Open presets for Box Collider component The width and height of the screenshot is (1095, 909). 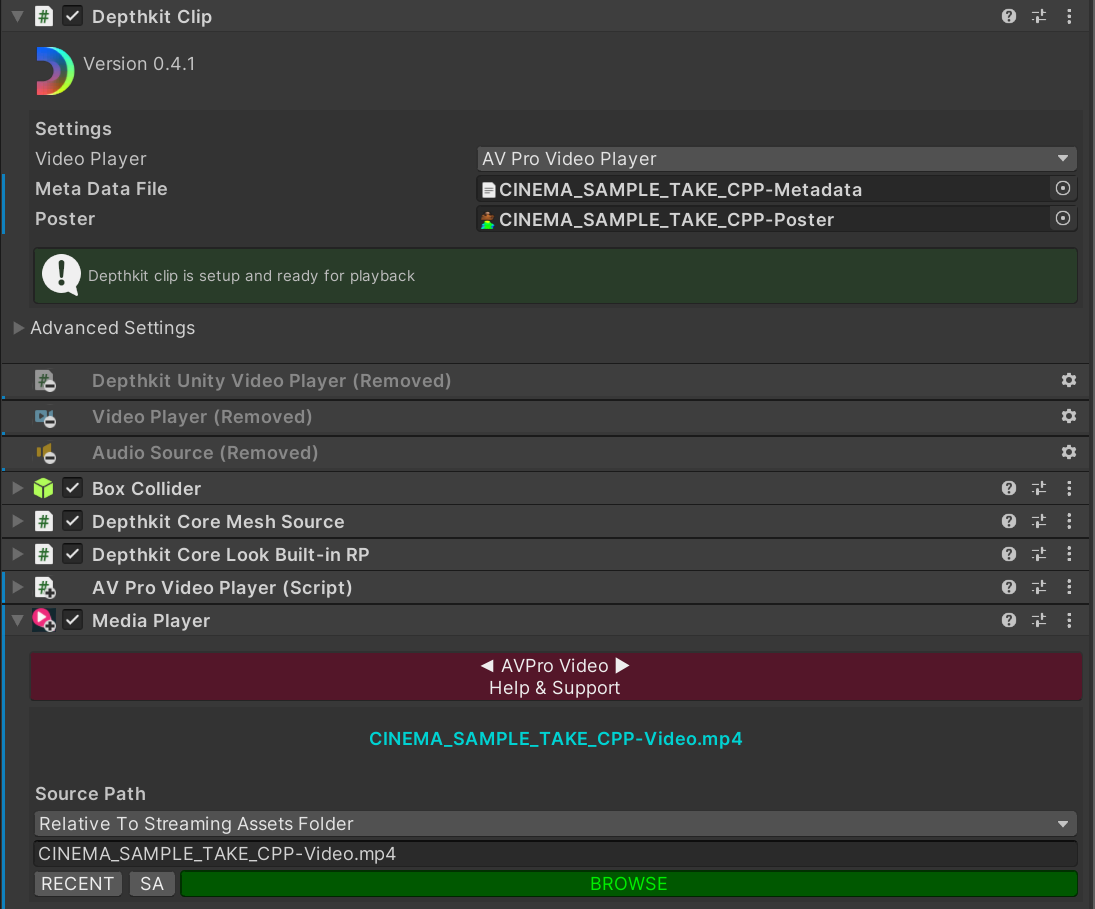point(1039,489)
